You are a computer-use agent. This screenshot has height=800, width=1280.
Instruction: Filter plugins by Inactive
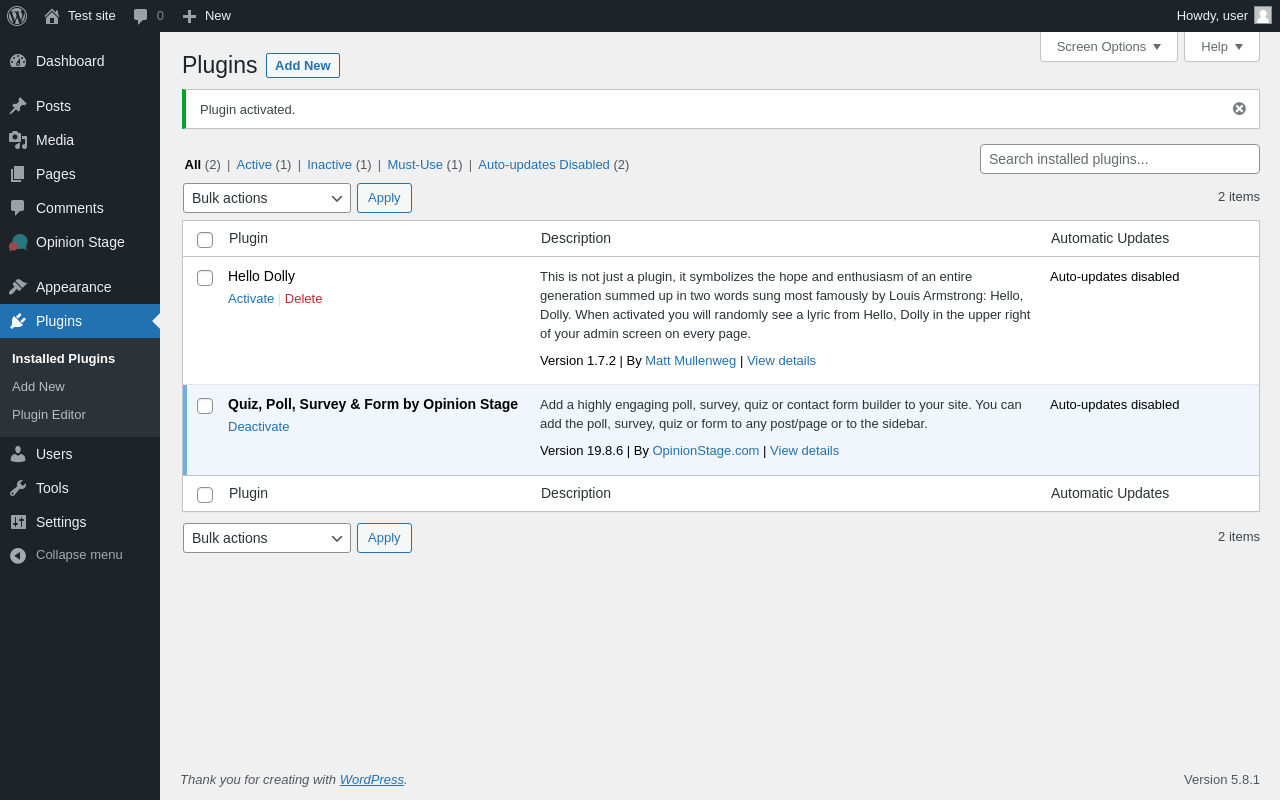[329, 164]
